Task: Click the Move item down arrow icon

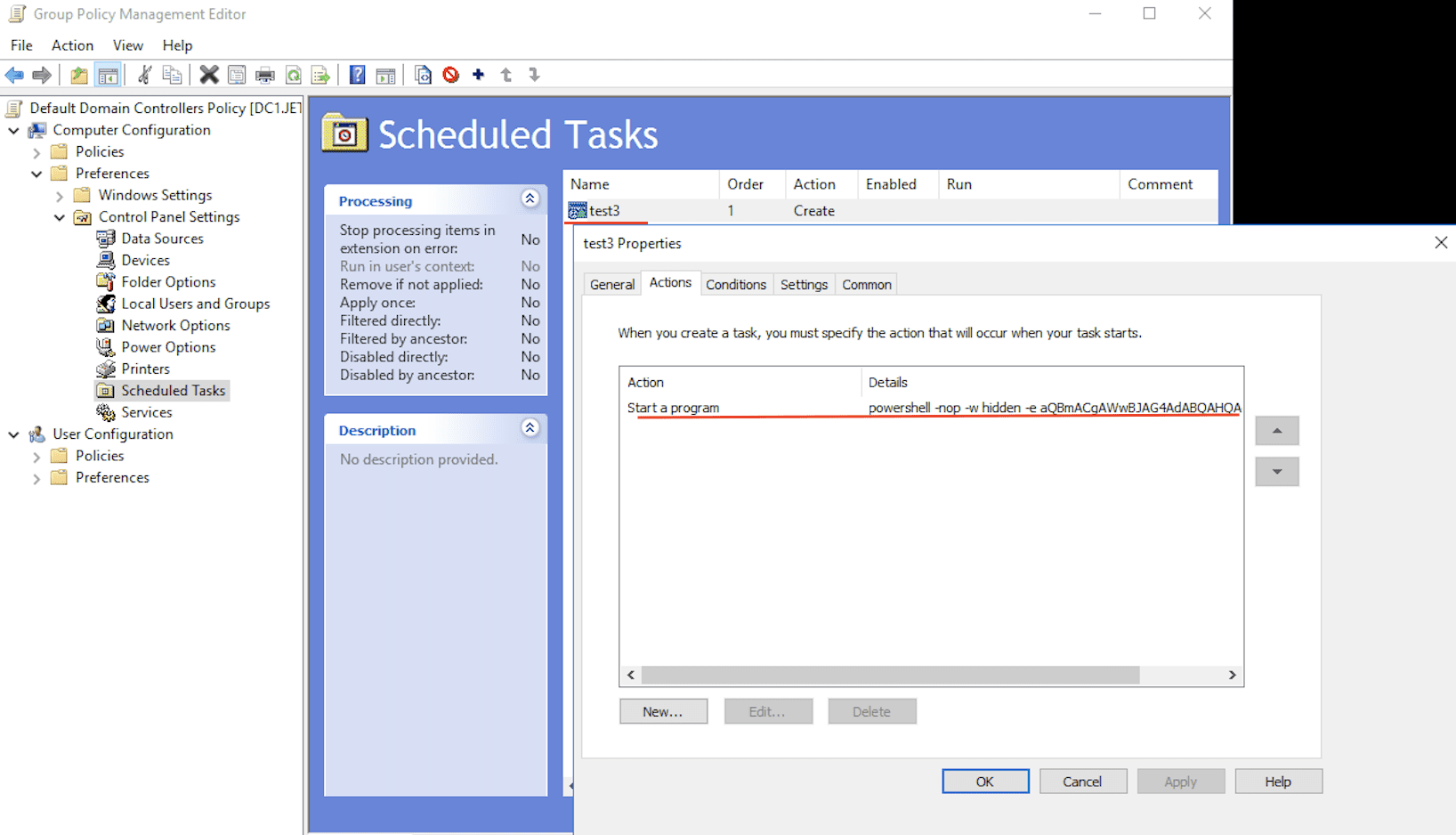Action: 534,75
